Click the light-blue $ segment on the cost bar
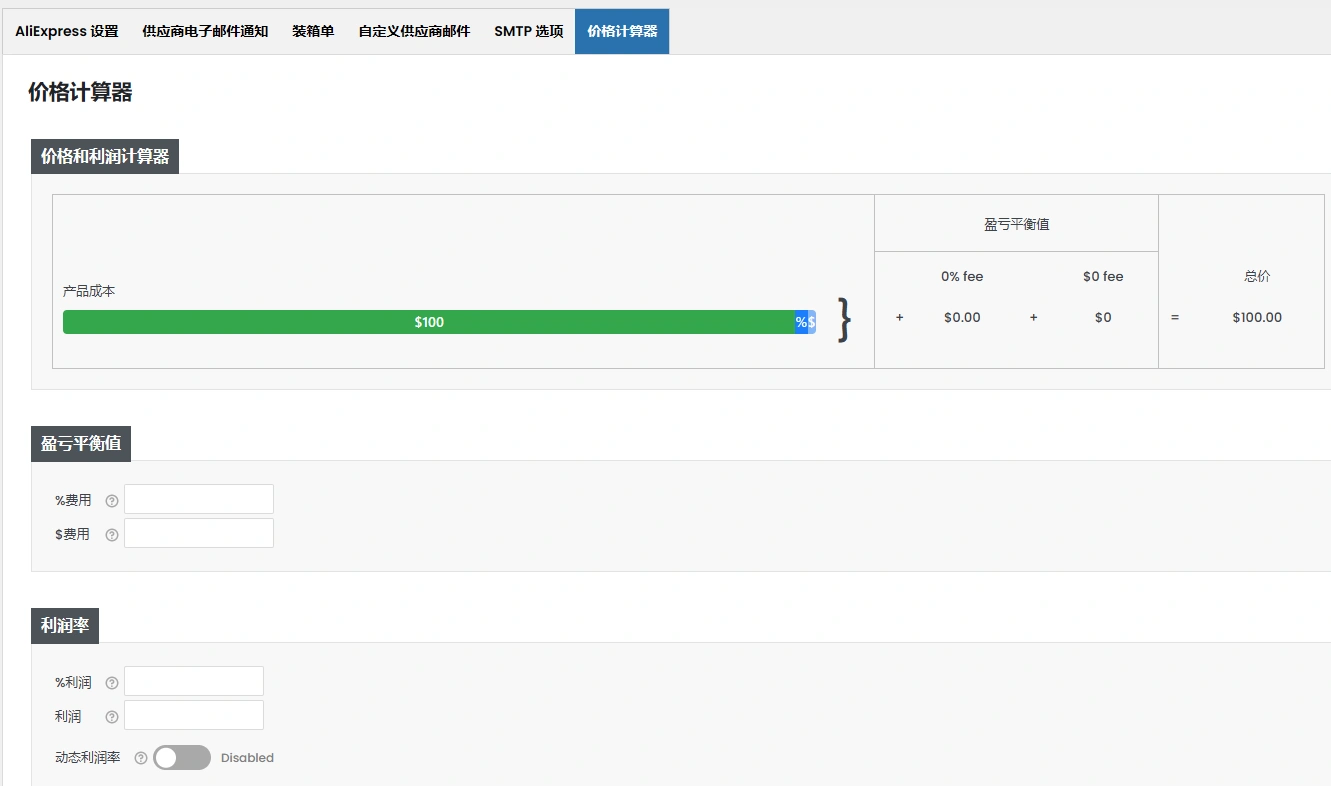 [x=812, y=321]
